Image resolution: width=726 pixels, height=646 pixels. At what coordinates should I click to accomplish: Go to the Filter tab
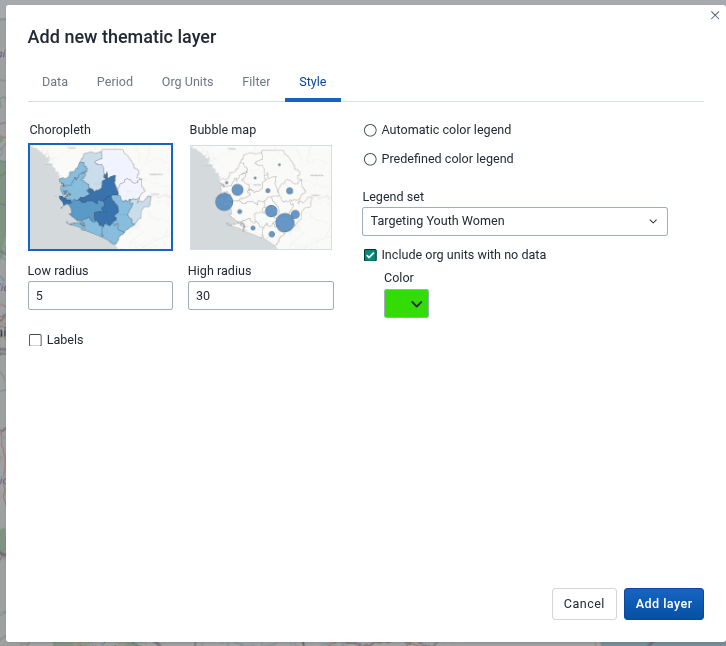(x=256, y=82)
